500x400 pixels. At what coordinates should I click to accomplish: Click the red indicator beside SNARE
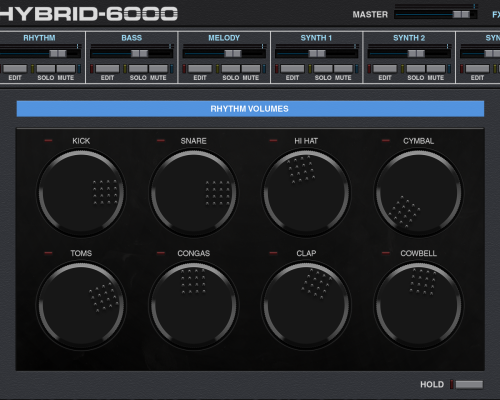click(x=161, y=141)
